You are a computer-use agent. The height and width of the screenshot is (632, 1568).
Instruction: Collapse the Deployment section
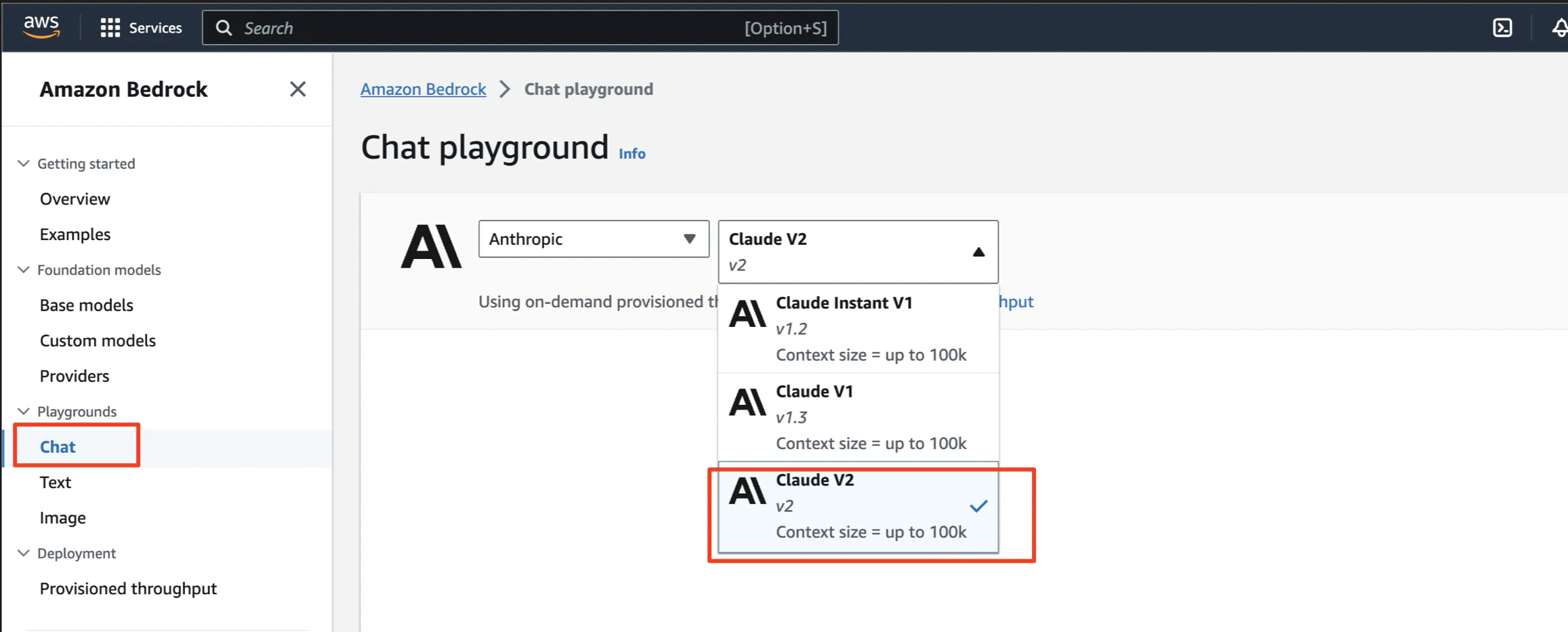(24, 553)
